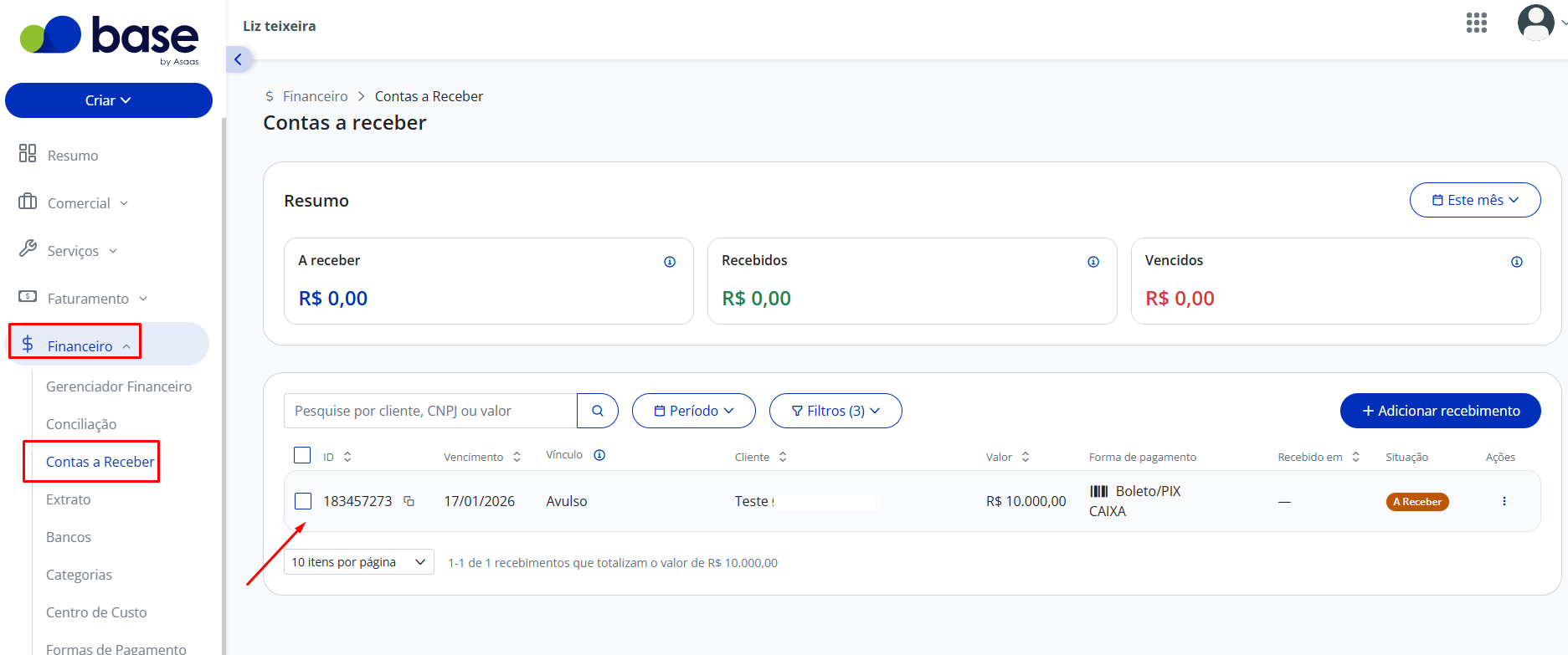Click the info icon beside Vencidos
The width and height of the screenshot is (1568, 655).
pyautogui.click(x=1516, y=262)
